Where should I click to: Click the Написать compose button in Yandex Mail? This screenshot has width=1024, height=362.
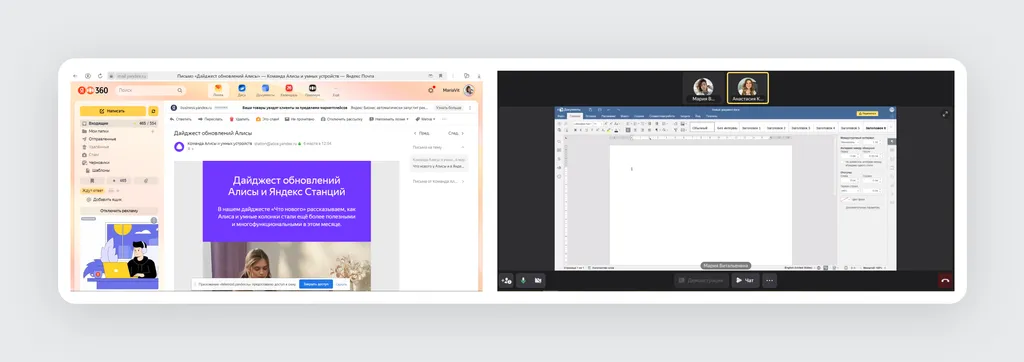[113, 111]
